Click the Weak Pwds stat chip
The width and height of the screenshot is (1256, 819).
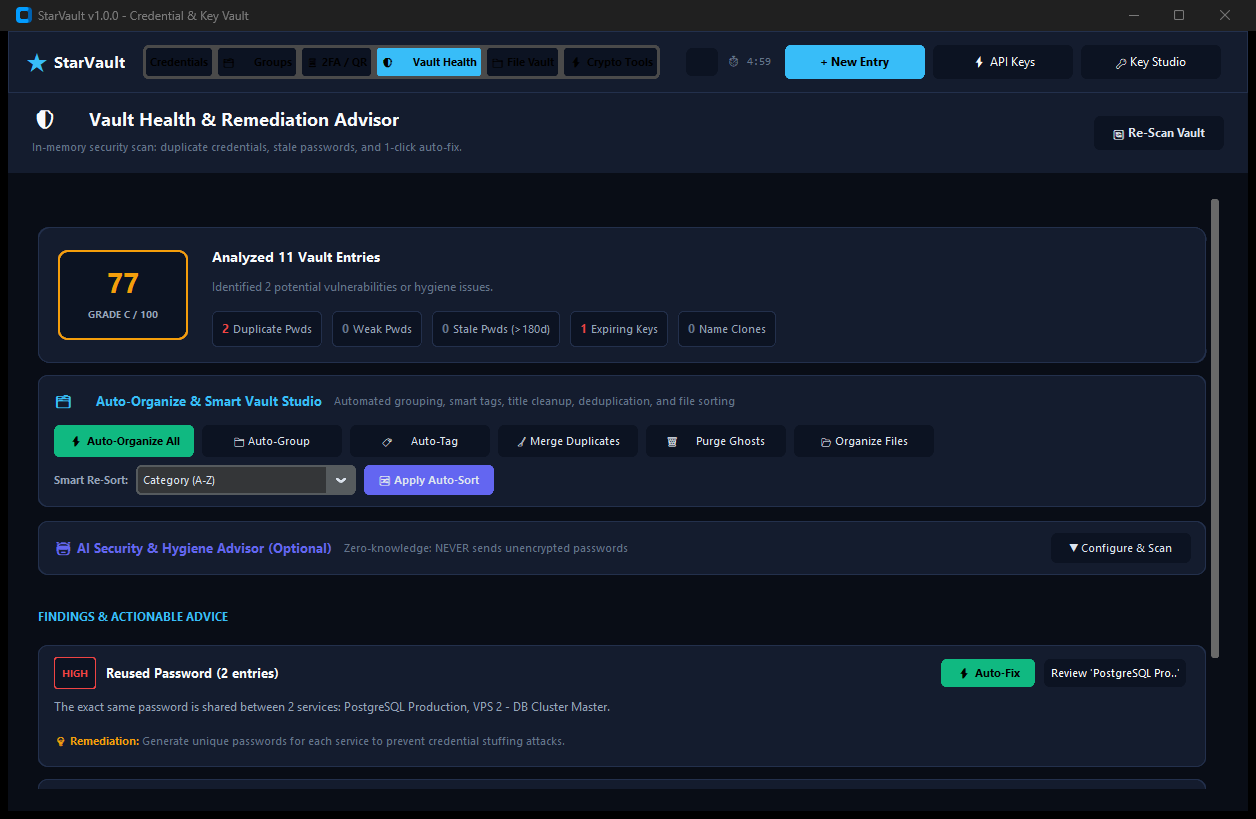377,329
